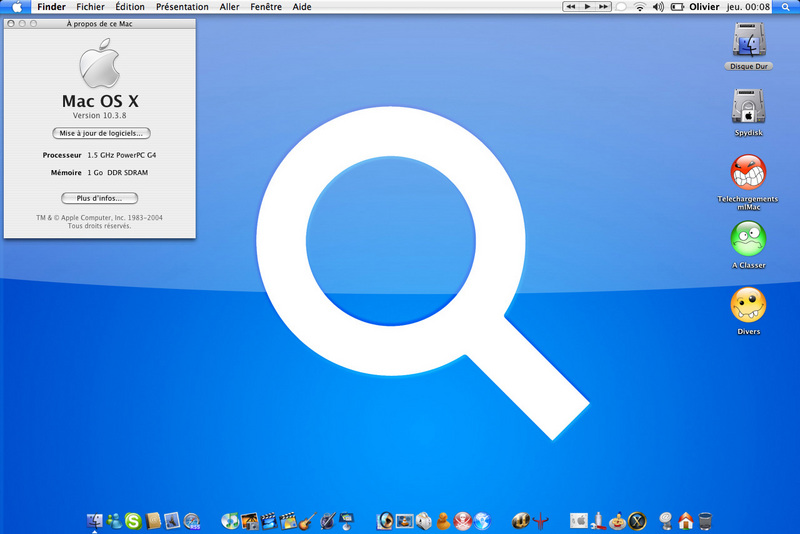Open the Wi-Fi status menu
The image size is (800, 534).
tap(640, 7)
